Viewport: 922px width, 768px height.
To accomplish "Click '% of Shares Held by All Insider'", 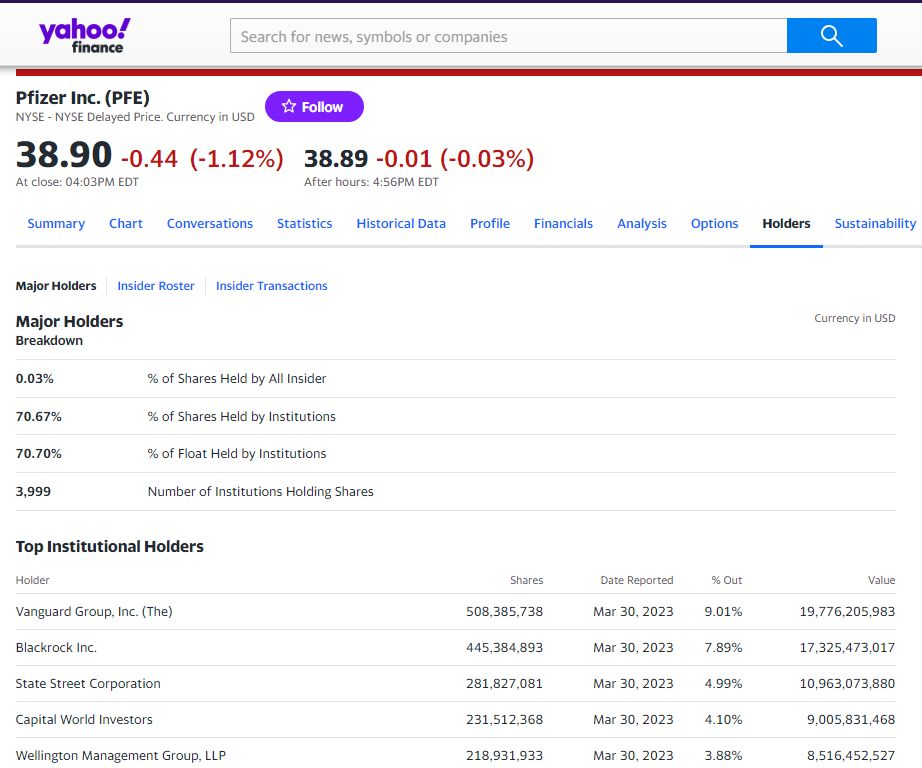I will coord(237,379).
